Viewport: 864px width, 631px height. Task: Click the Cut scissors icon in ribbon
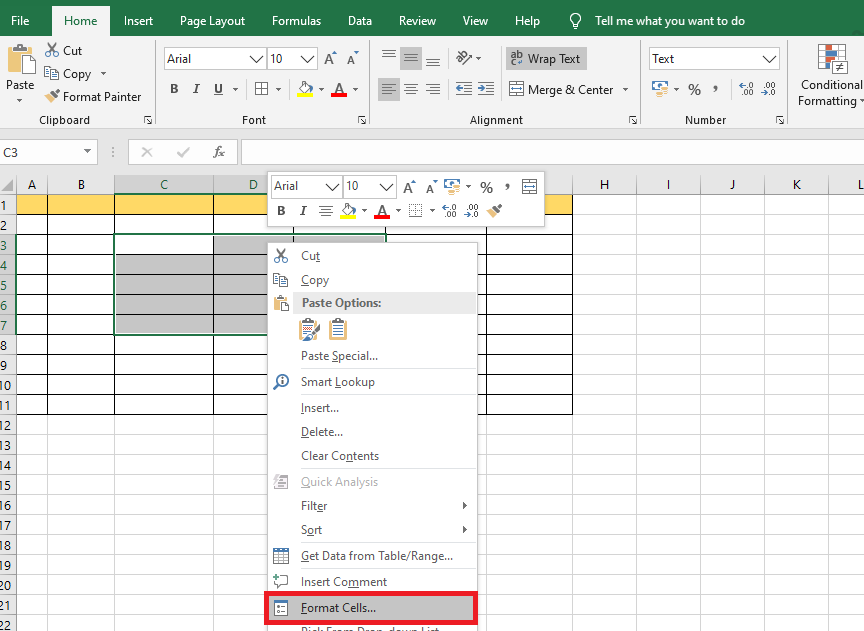53,51
